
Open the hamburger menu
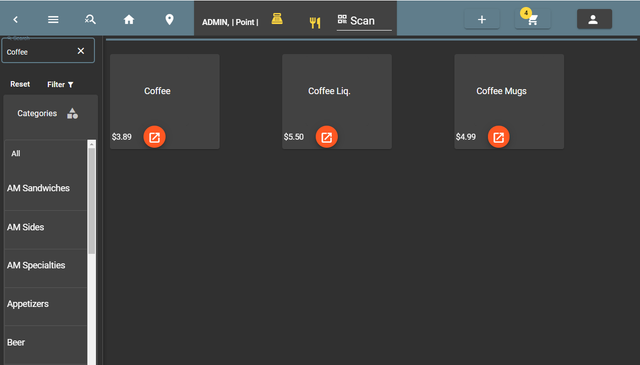coord(53,19)
